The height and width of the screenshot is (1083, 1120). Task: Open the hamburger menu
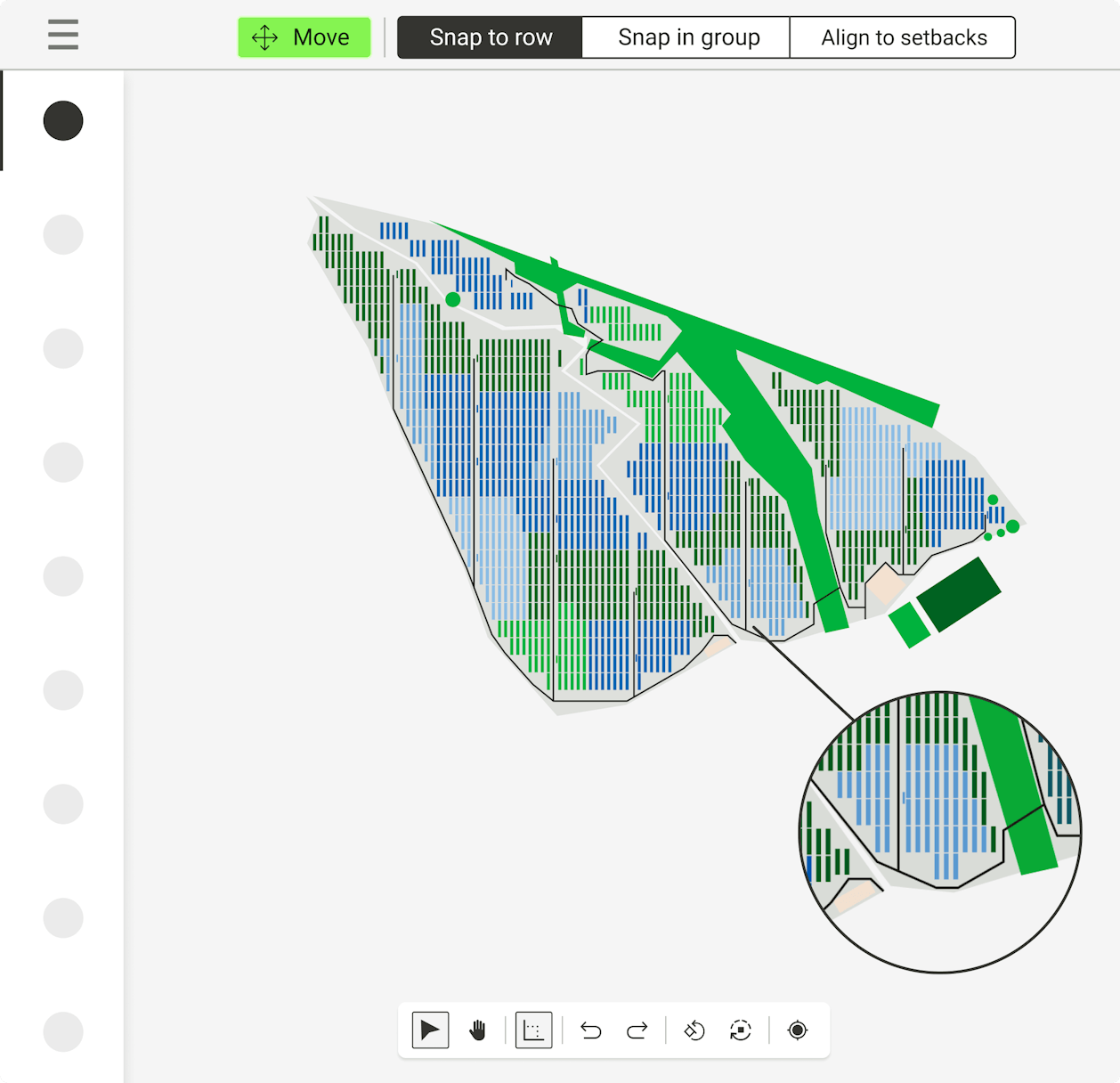[x=63, y=36]
